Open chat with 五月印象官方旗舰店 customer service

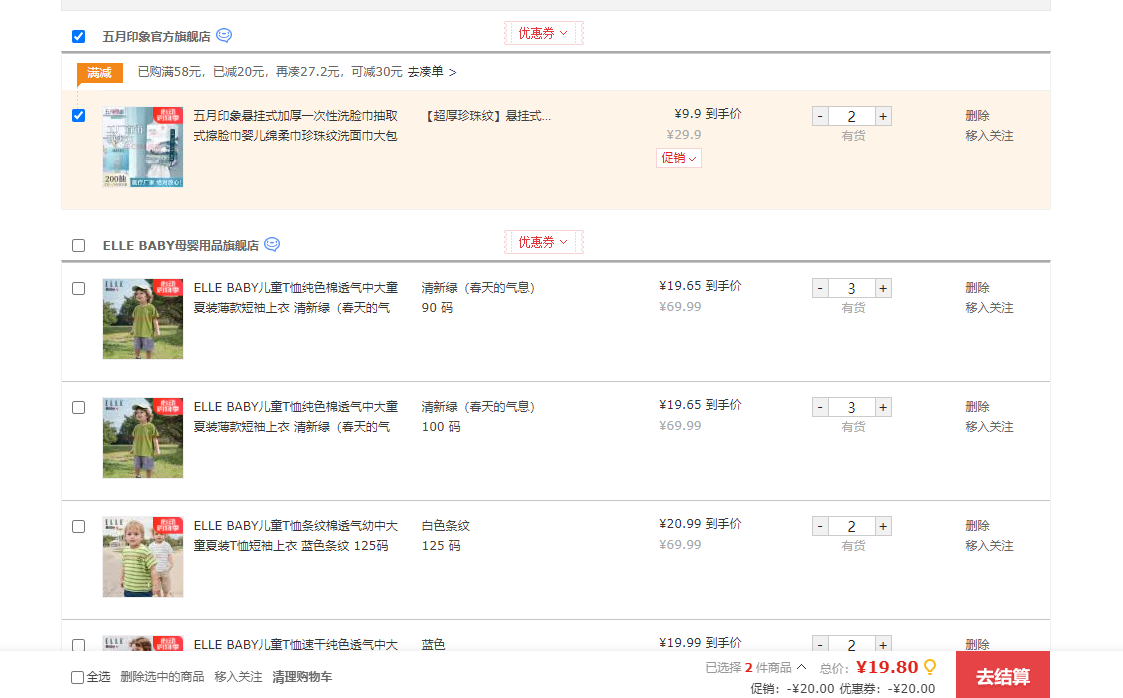224,35
